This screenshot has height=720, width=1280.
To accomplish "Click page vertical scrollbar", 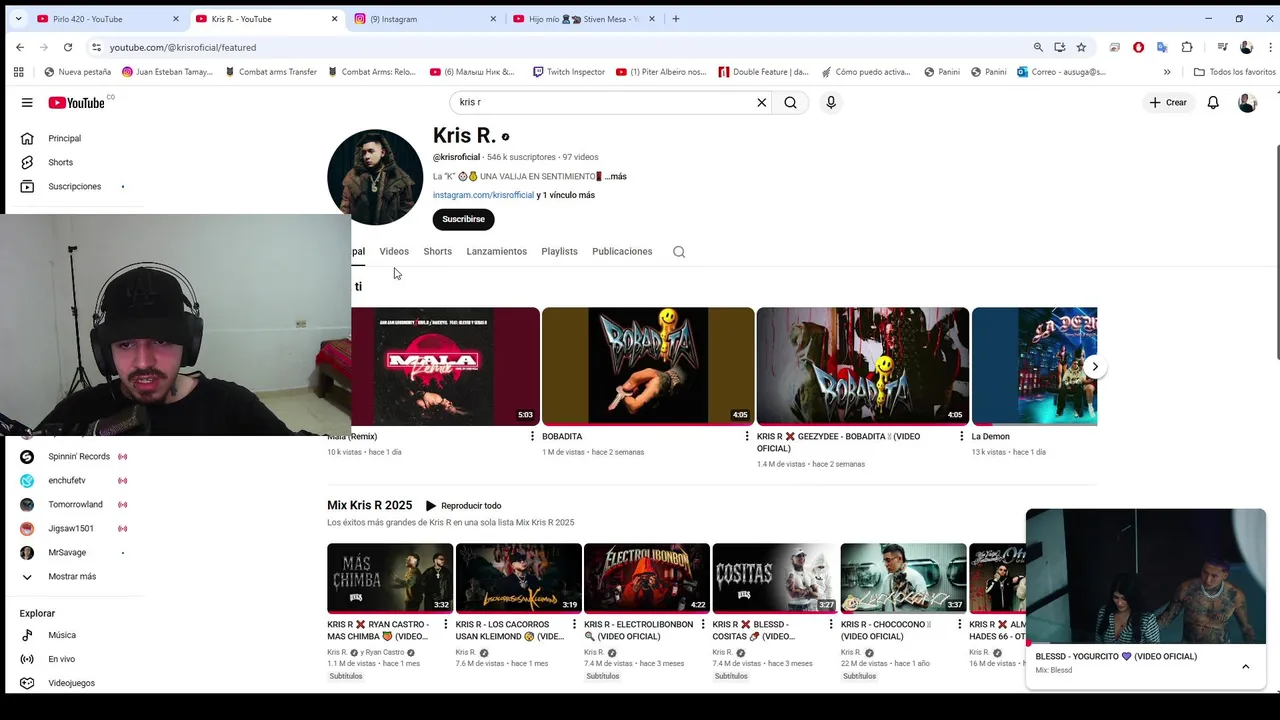I will 1276,252.
